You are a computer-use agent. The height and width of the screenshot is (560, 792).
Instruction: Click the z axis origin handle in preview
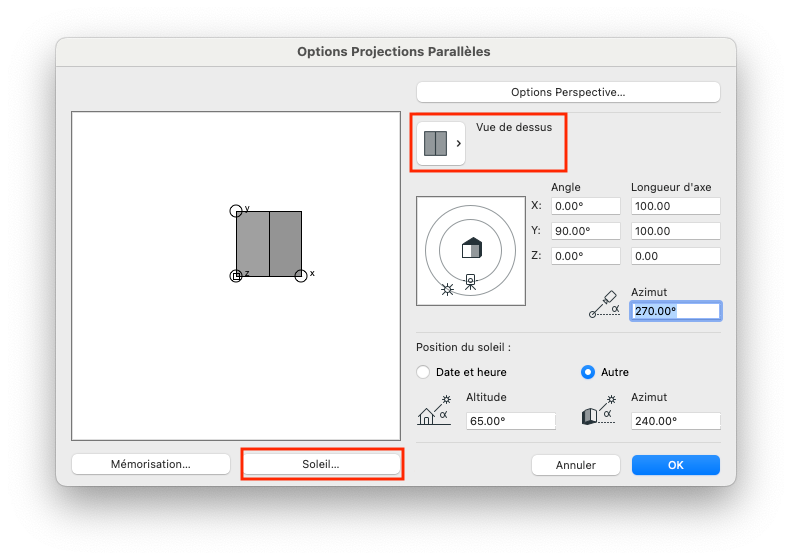coord(236,276)
